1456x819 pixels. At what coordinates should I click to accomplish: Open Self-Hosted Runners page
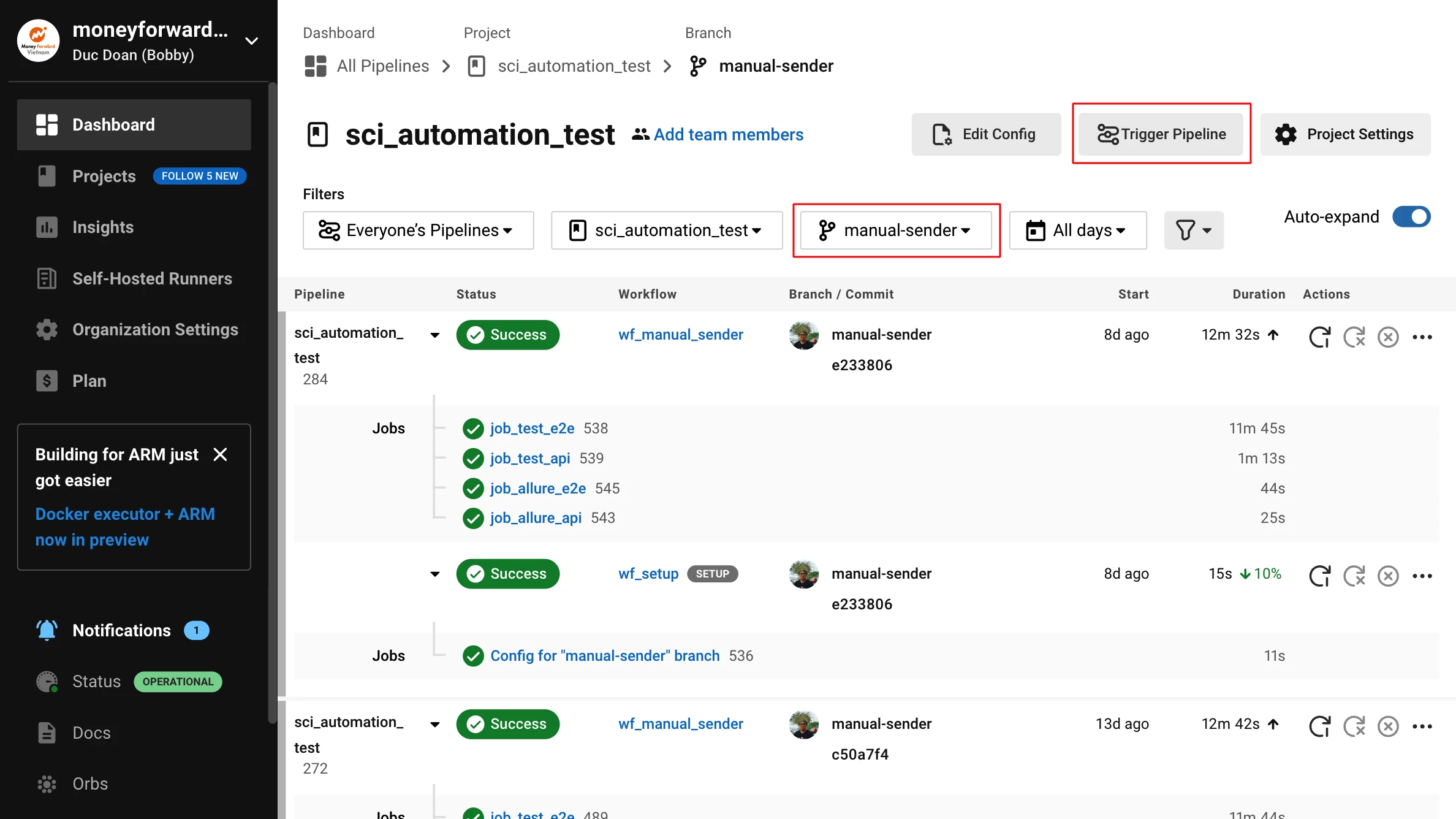pyautogui.click(x=152, y=278)
